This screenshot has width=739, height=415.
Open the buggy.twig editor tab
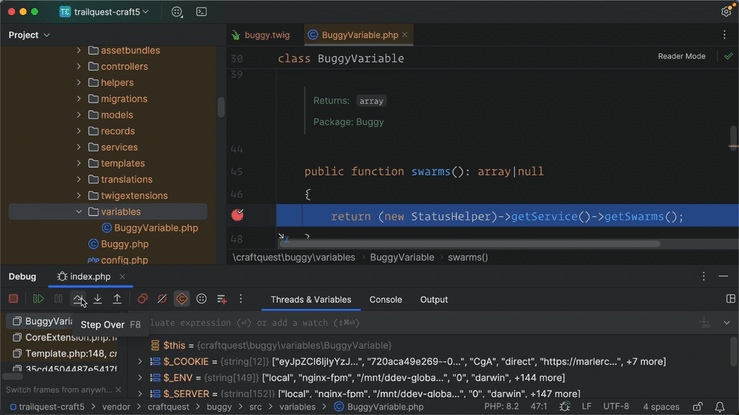pos(265,35)
